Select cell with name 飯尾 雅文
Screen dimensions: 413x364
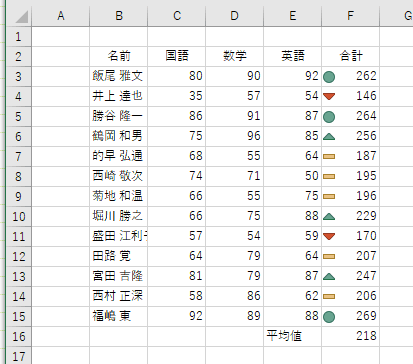pyautogui.click(x=119, y=76)
